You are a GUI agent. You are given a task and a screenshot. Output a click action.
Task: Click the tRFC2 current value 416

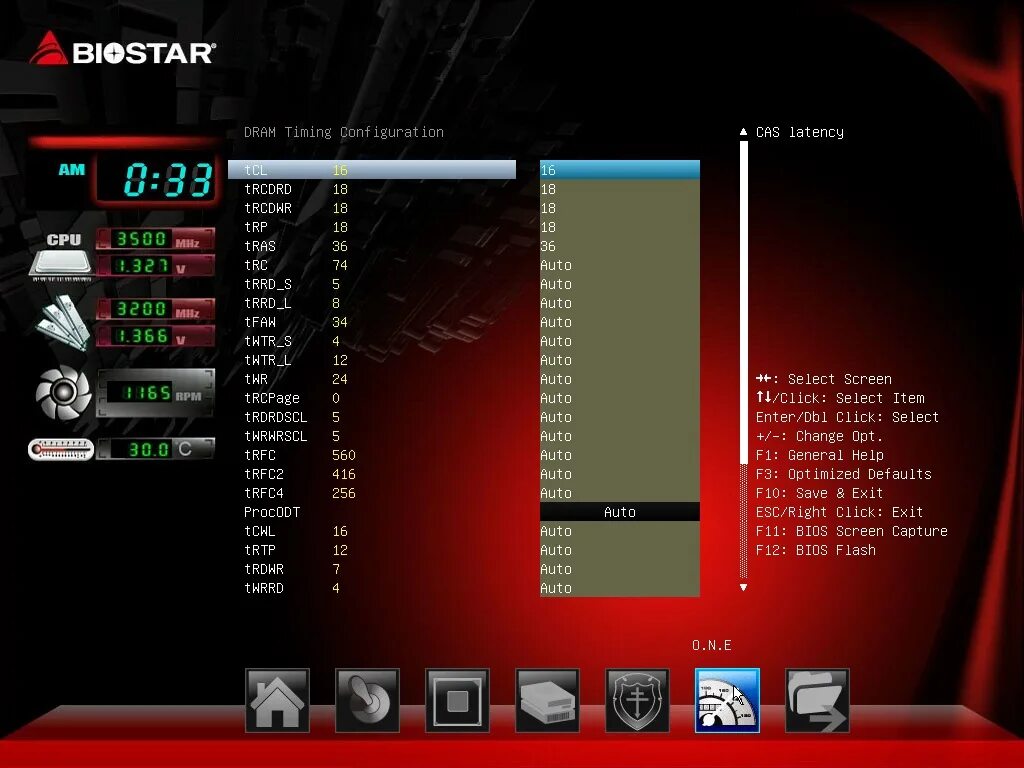pyautogui.click(x=344, y=474)
